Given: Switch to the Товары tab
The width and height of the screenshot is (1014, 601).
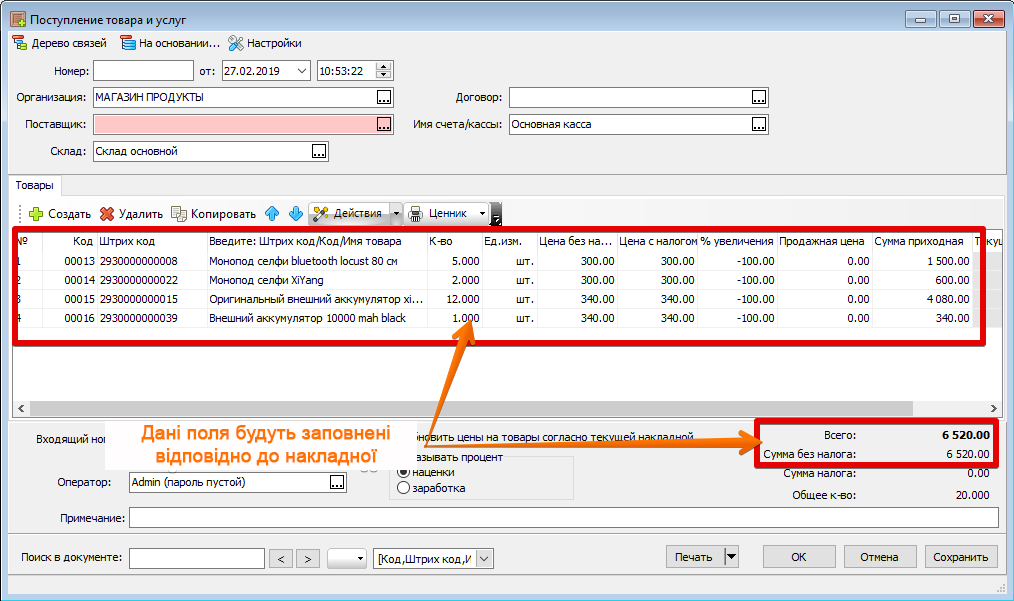Looking at the screenshot, I should [x=34, y=186].
